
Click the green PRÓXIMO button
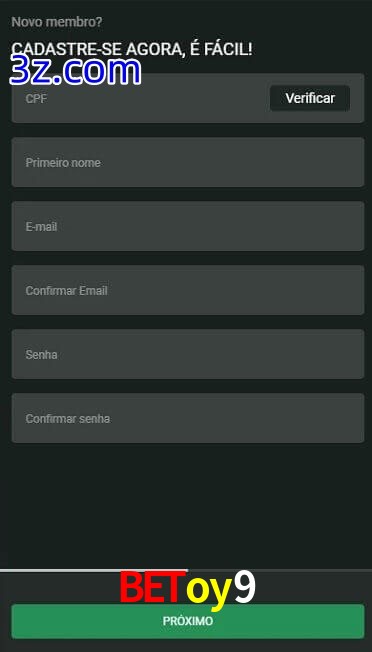coord(188,621)
